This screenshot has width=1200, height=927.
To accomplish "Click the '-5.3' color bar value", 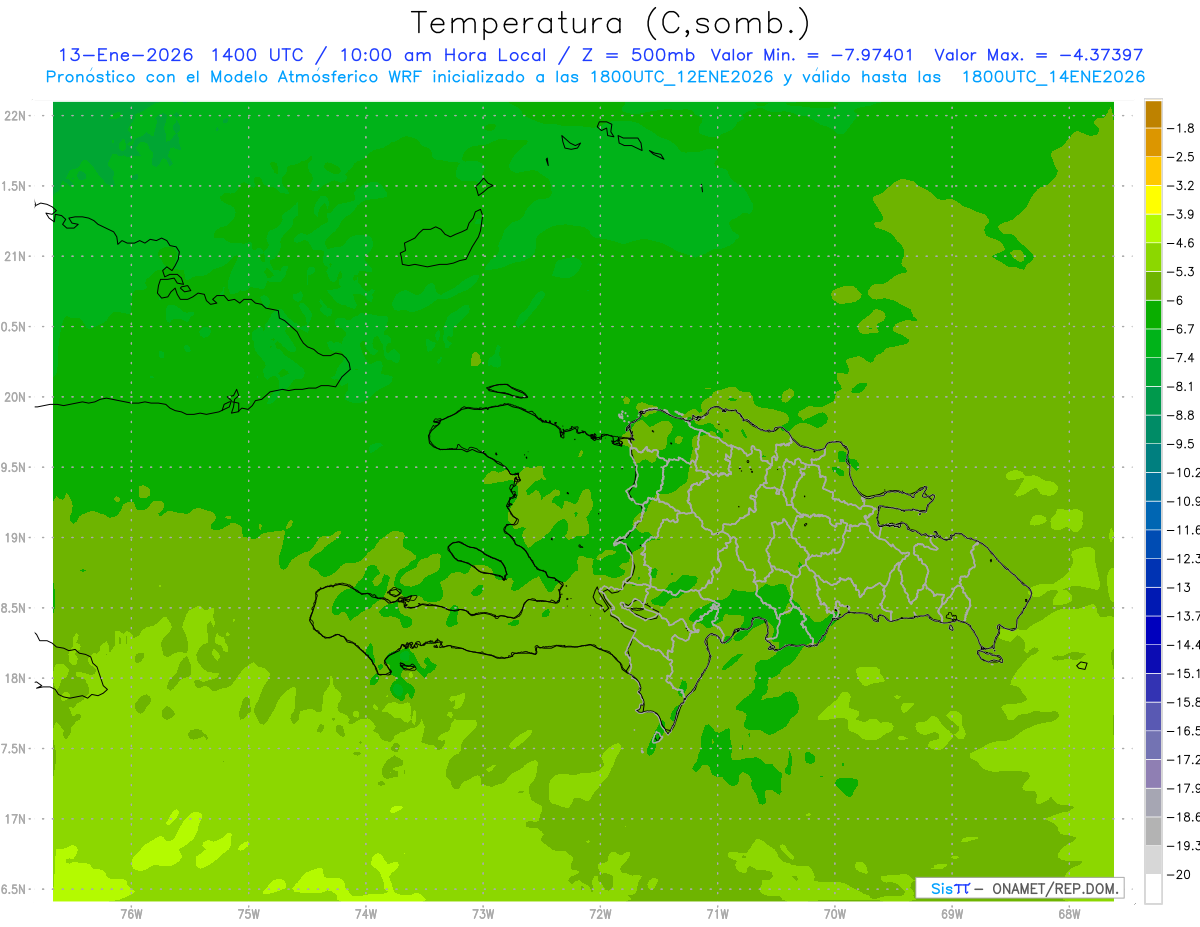I will coord(1181,272).
